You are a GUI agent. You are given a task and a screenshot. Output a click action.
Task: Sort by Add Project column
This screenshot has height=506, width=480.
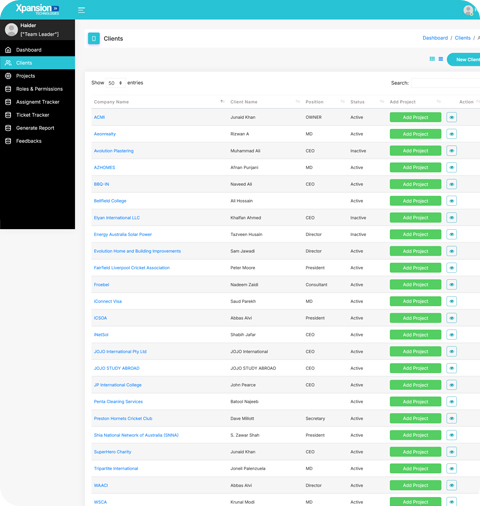click(x=415, y=102)
